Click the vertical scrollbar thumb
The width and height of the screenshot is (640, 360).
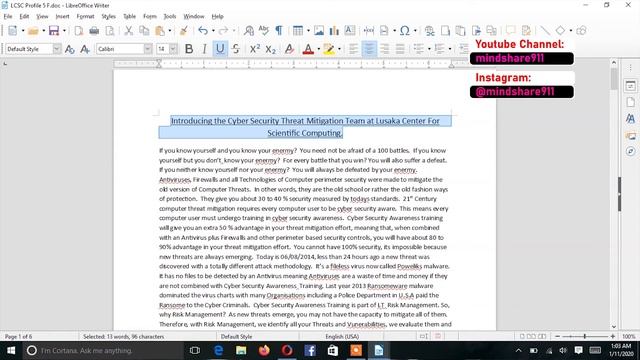[614, 79]
